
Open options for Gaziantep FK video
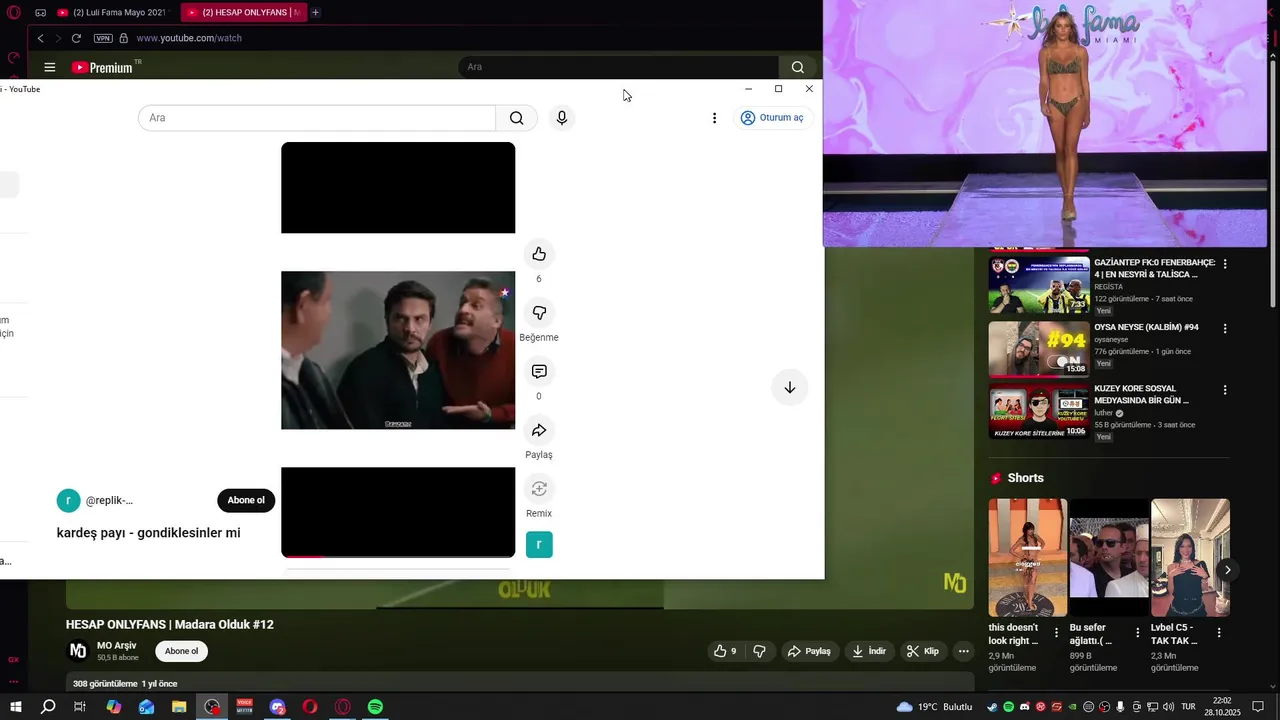click(1225, 265)
